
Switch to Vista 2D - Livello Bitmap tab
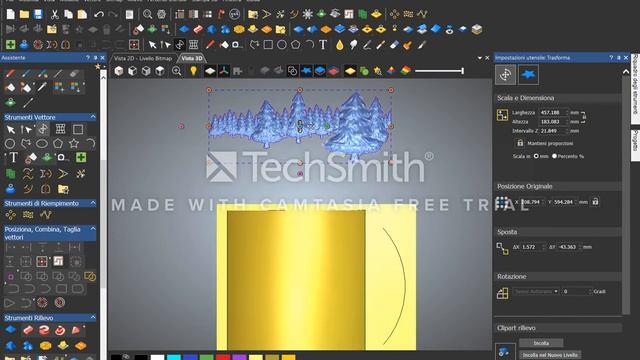point(143,58)
